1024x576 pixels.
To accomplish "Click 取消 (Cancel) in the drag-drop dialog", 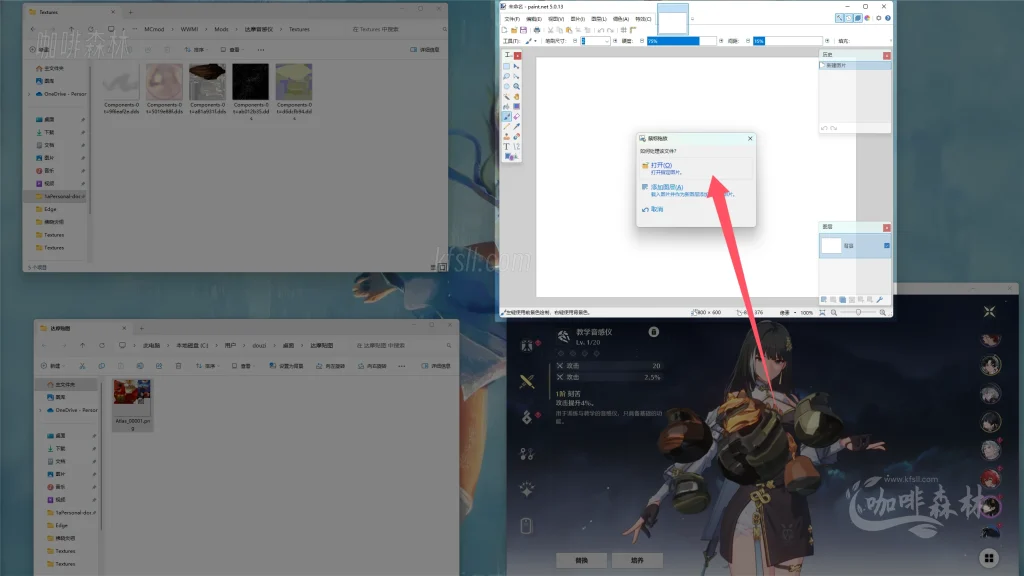I will pos(657,210).
